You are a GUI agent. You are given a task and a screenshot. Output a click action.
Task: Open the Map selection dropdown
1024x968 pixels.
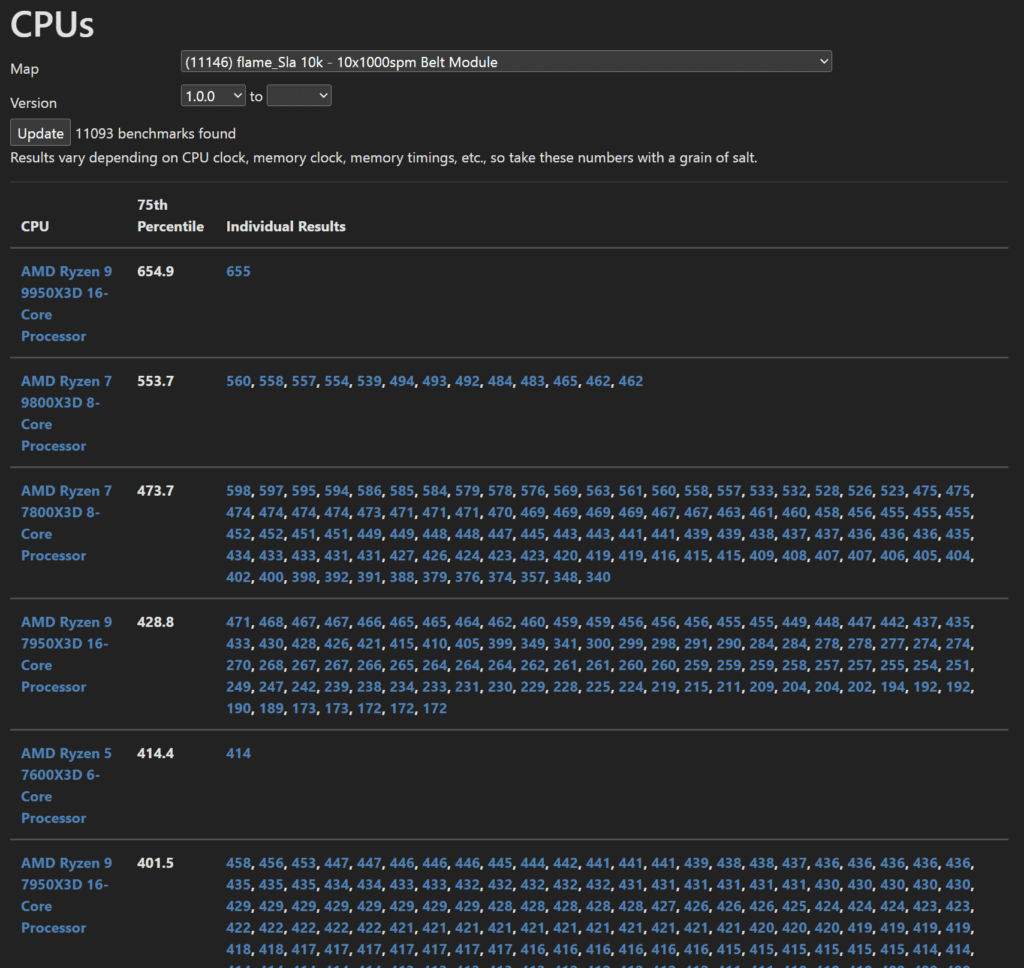coord(506,61)
